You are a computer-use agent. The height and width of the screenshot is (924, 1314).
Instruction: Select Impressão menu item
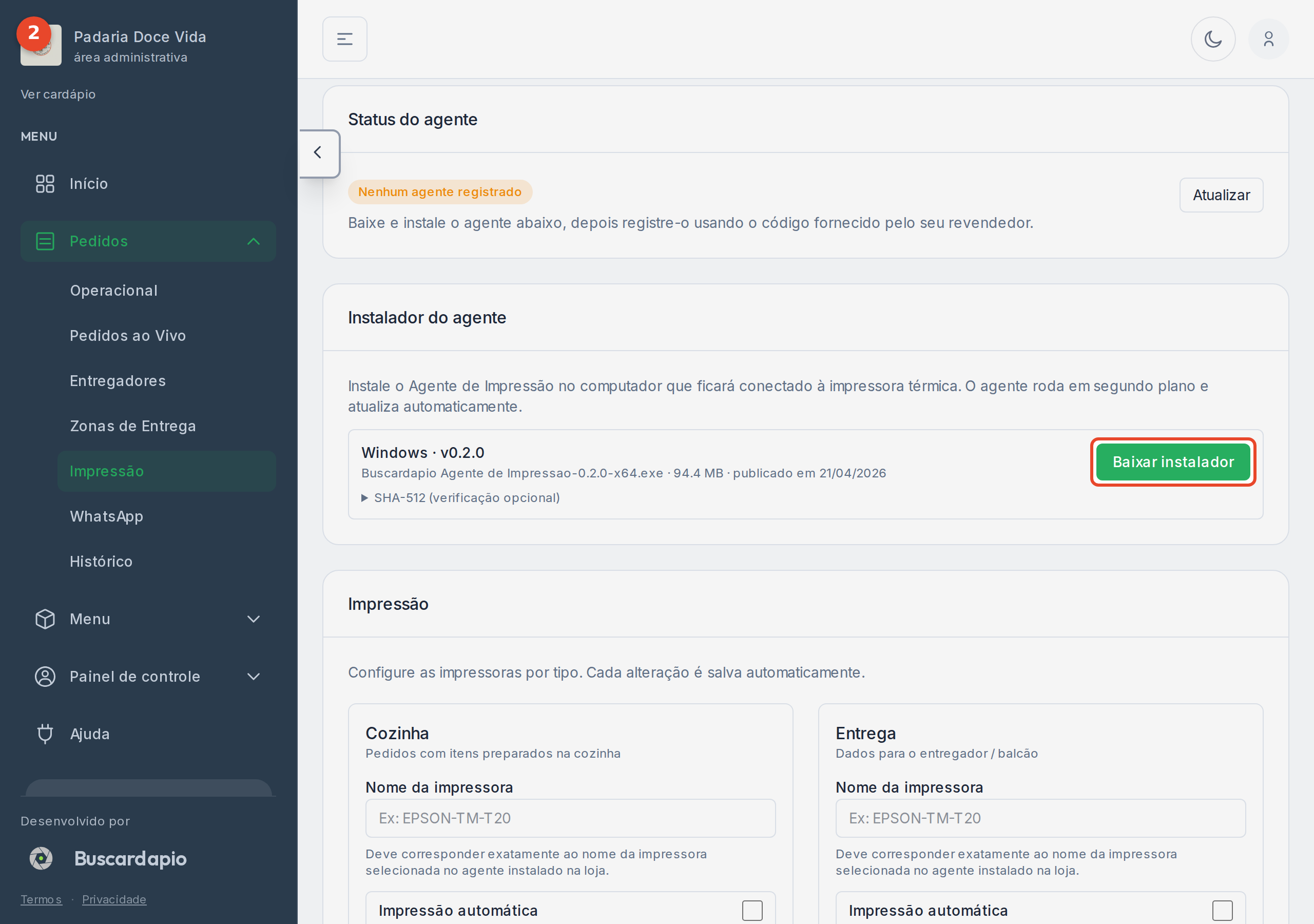pos(166,471)
